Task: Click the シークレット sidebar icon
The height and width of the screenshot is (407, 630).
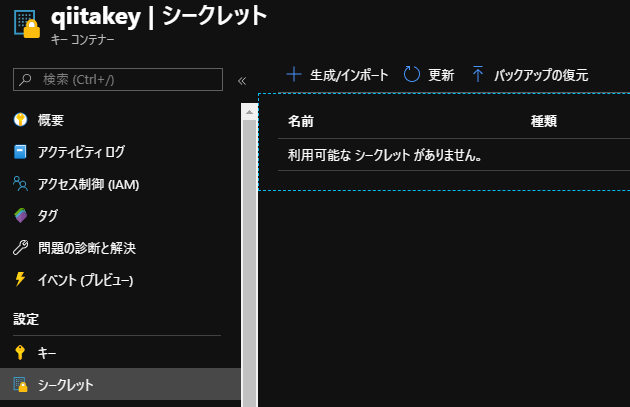Action: tap(20, 385)
